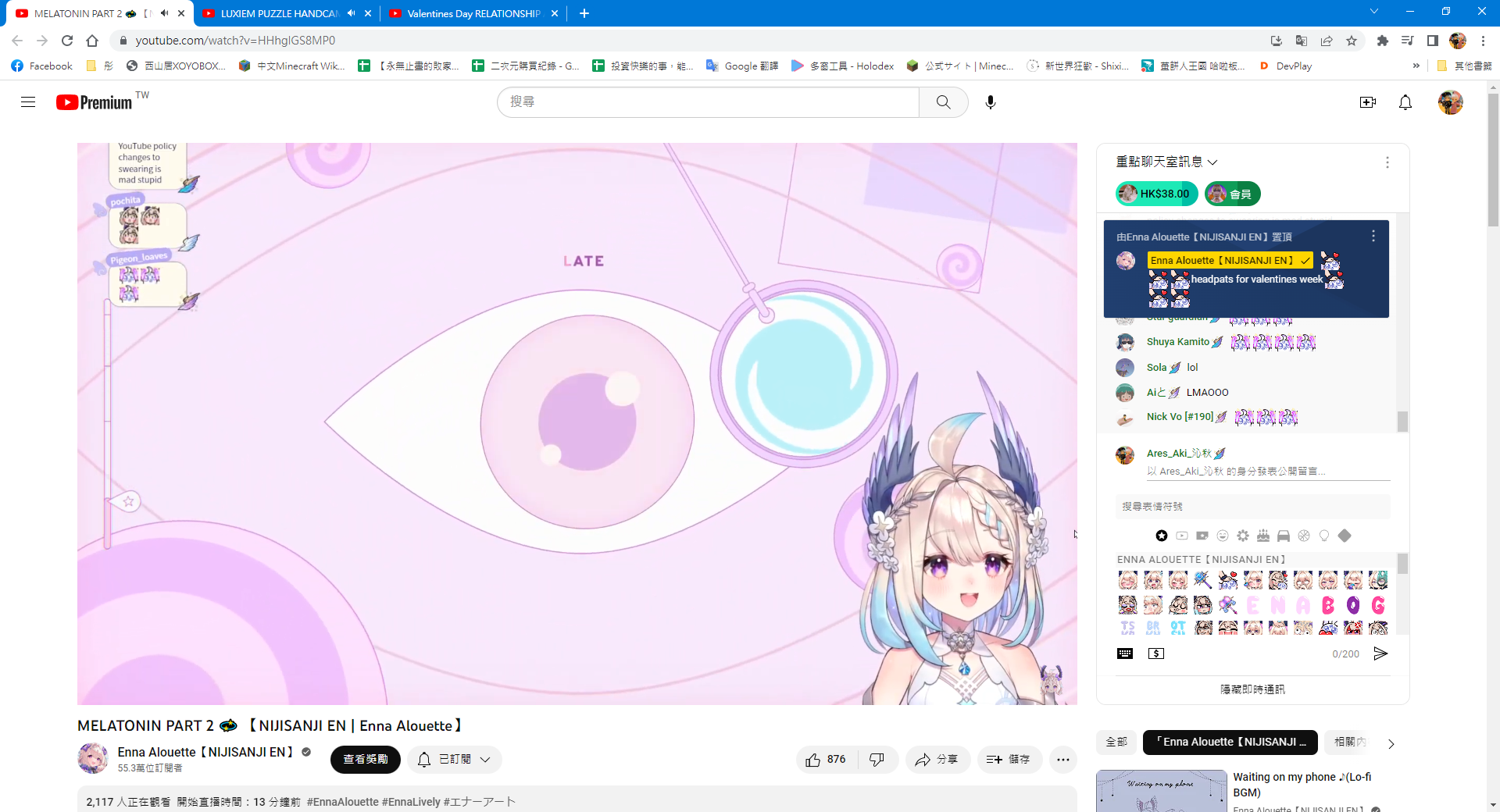The height and width of the screenshot is (812, 1500).
Task: Bookmark this page with star icon
Action: (x=1352, y=41)
